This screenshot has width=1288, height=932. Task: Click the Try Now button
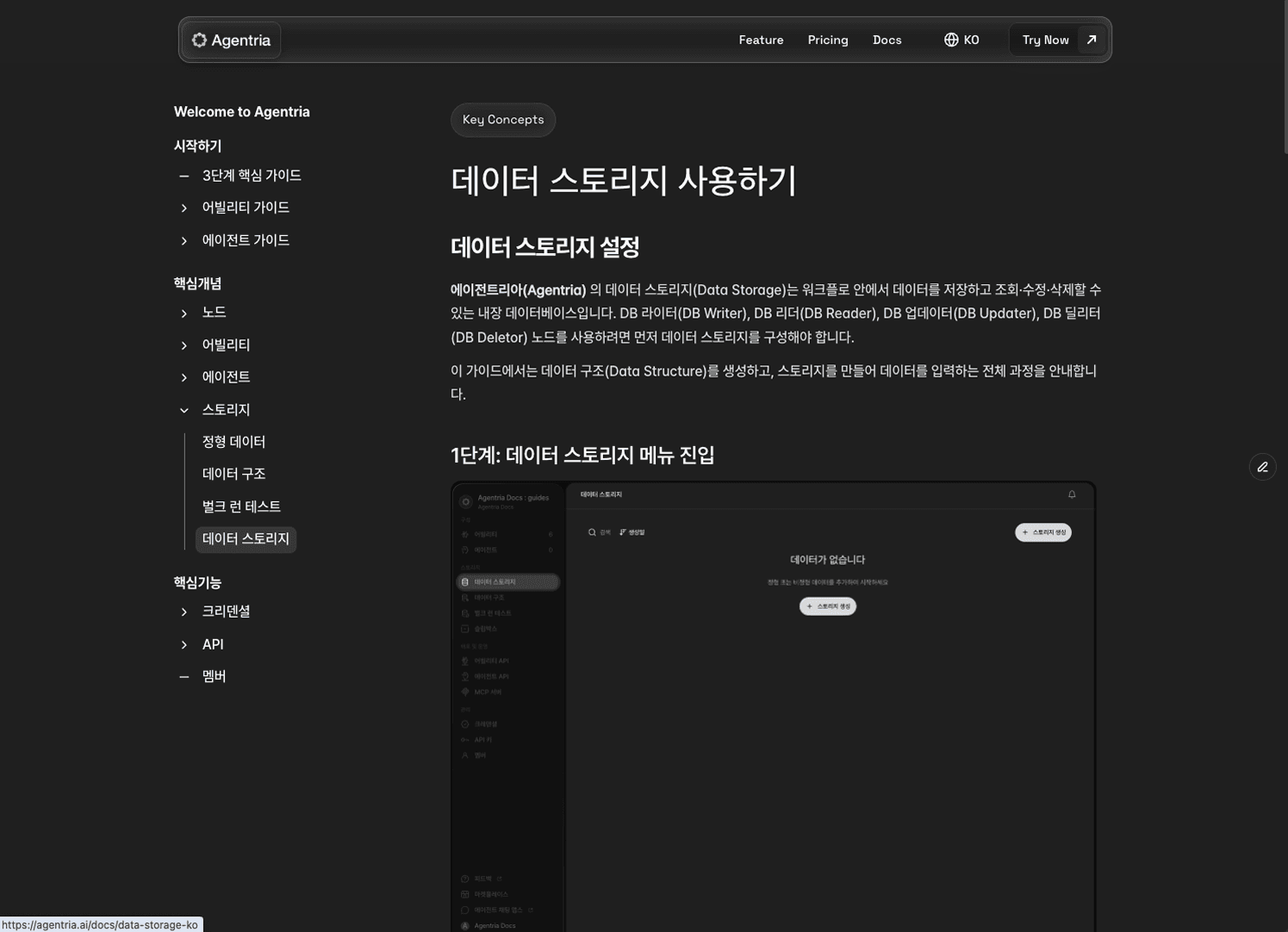1058,40
